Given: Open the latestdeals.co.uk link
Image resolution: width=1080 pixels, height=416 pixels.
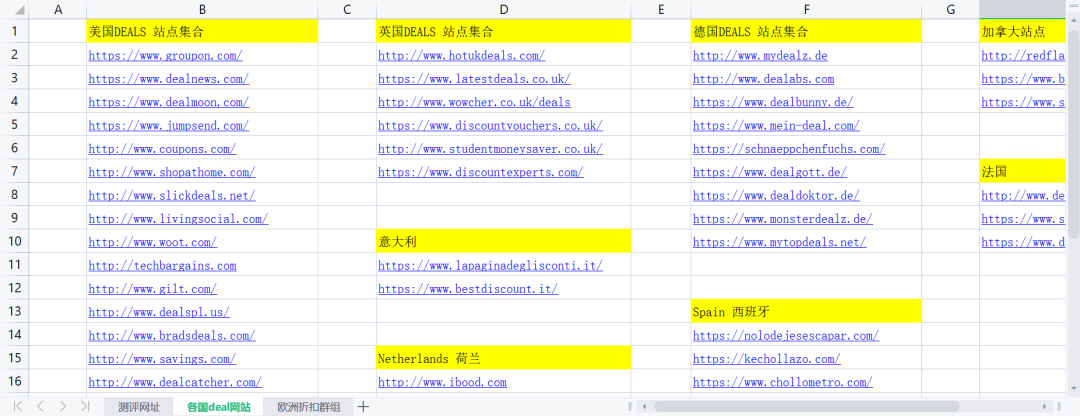Looking at the screenshot, I should click(x=475, y=79).
